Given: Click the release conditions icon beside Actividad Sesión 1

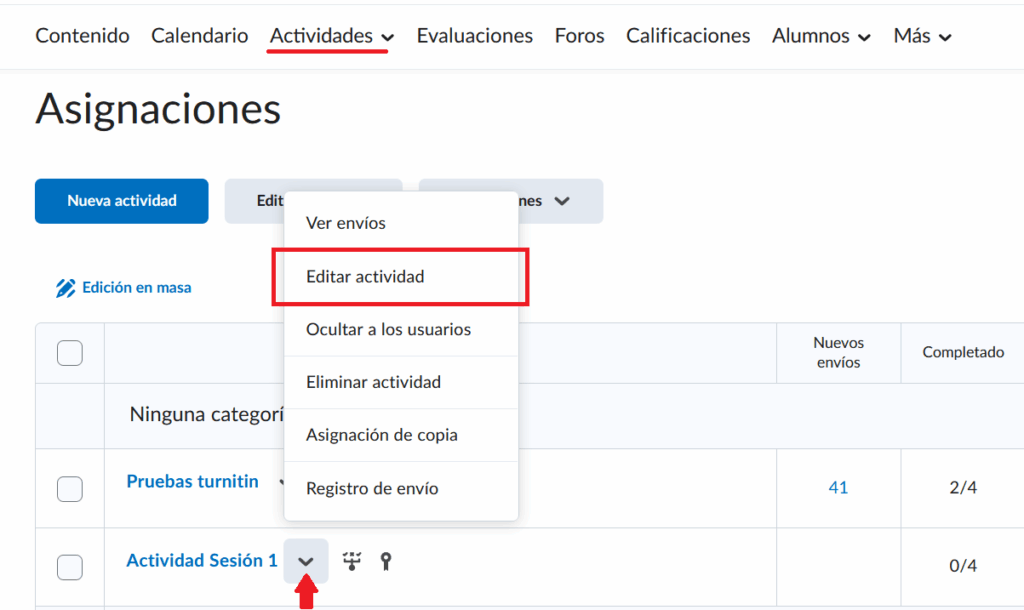Looking at the screenshot, I should pyautogui.click(x=351, y=561).
